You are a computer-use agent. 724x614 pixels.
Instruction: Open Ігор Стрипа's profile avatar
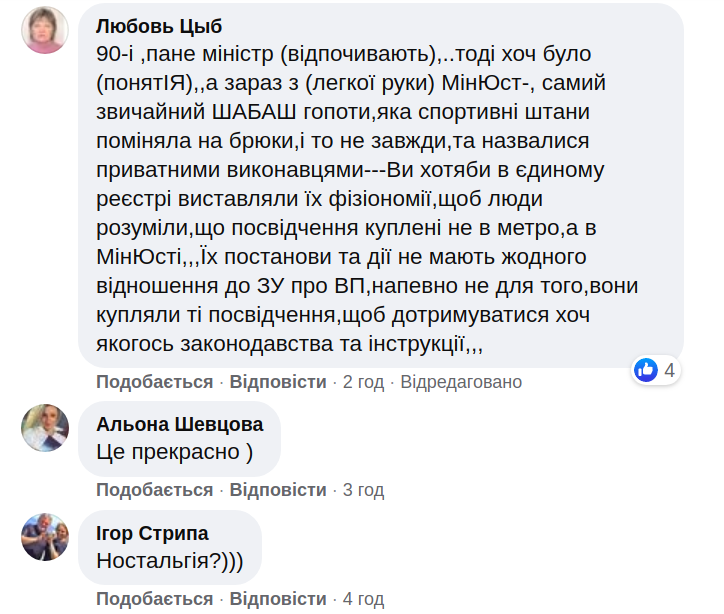(45, 537)
